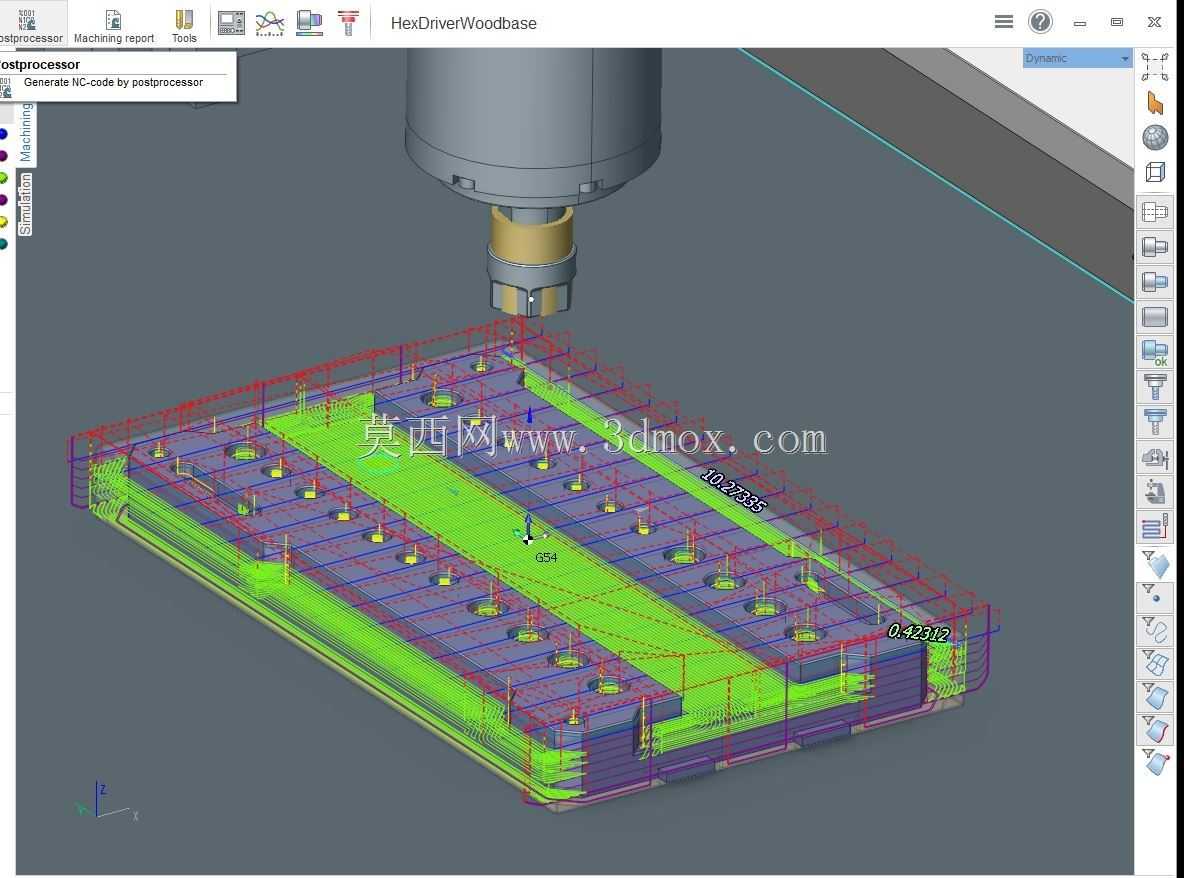Toggle vise fixture visibility

point(1155,457)
